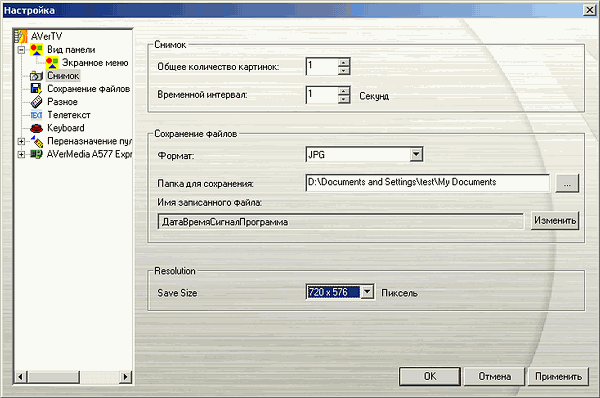600x398 pixels.
Task: Click tree panel scrollbar right arrow
Action: [125, 377]
